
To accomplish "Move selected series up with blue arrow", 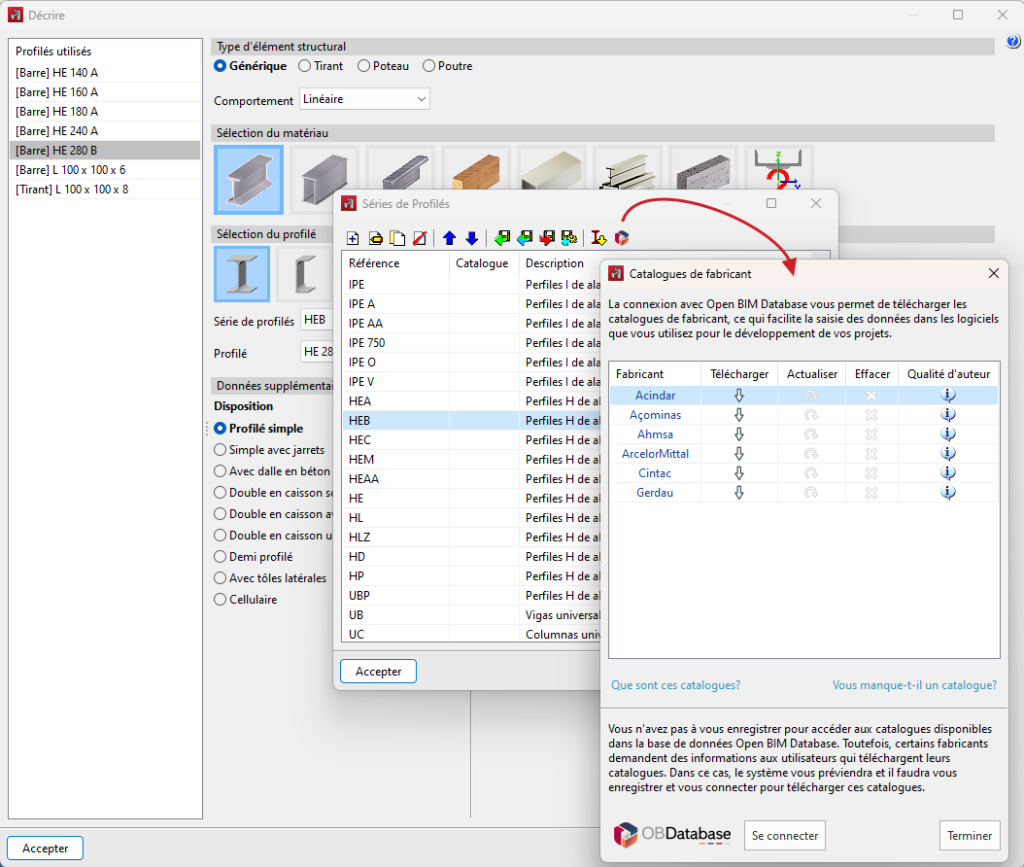I will [449, 238].
